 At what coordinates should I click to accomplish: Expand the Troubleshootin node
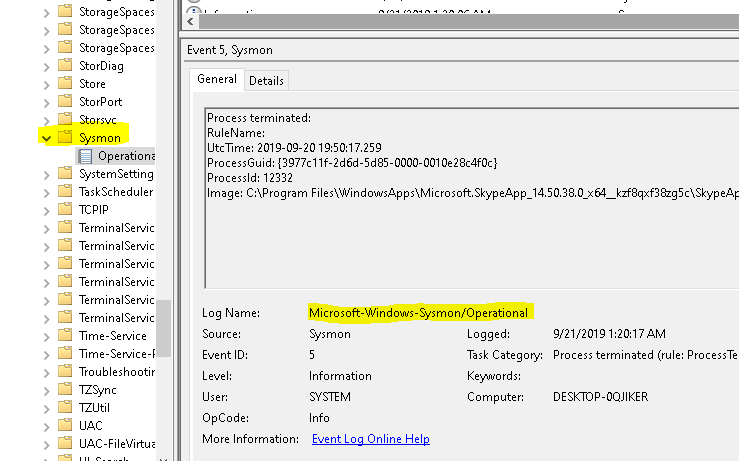click(x=47, y=373)
